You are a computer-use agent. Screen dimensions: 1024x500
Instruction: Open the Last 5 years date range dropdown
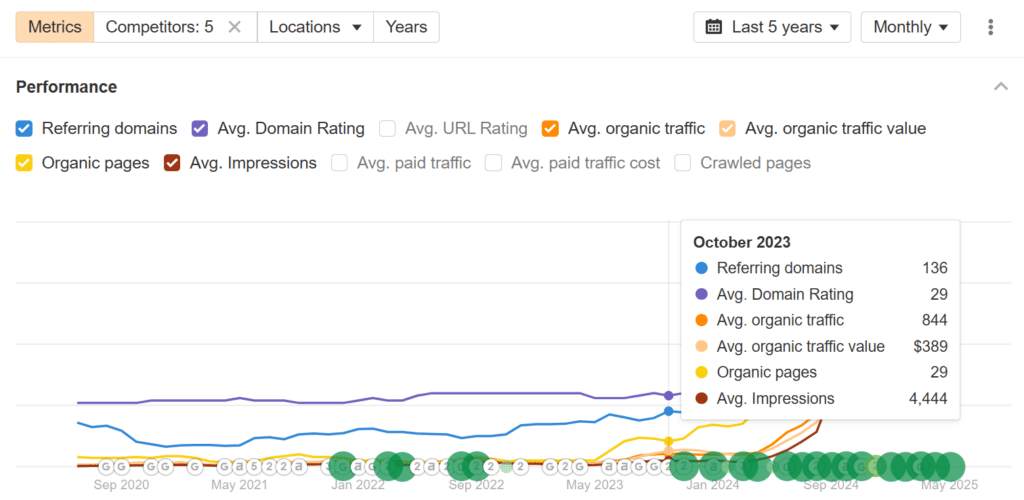coord(773,27)
